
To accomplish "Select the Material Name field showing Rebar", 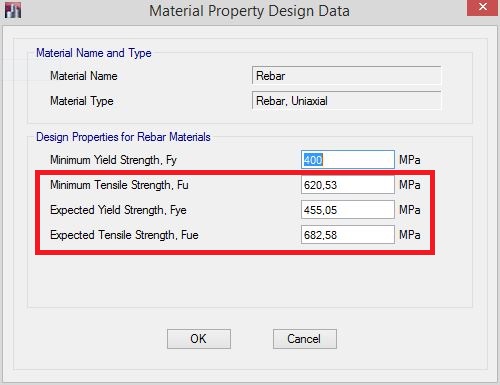I will tap(346, 76).
